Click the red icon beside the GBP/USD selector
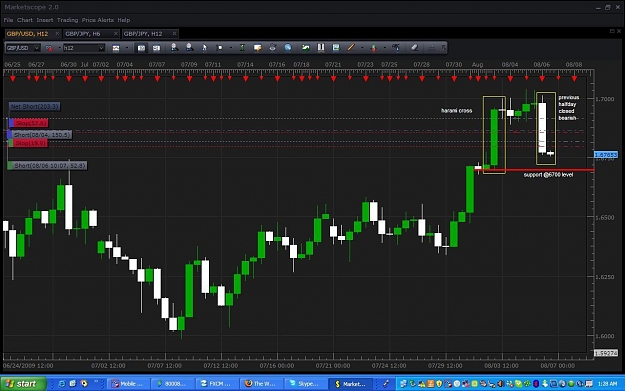The height and width of the screenshot is (391, 625). [49, 48]
